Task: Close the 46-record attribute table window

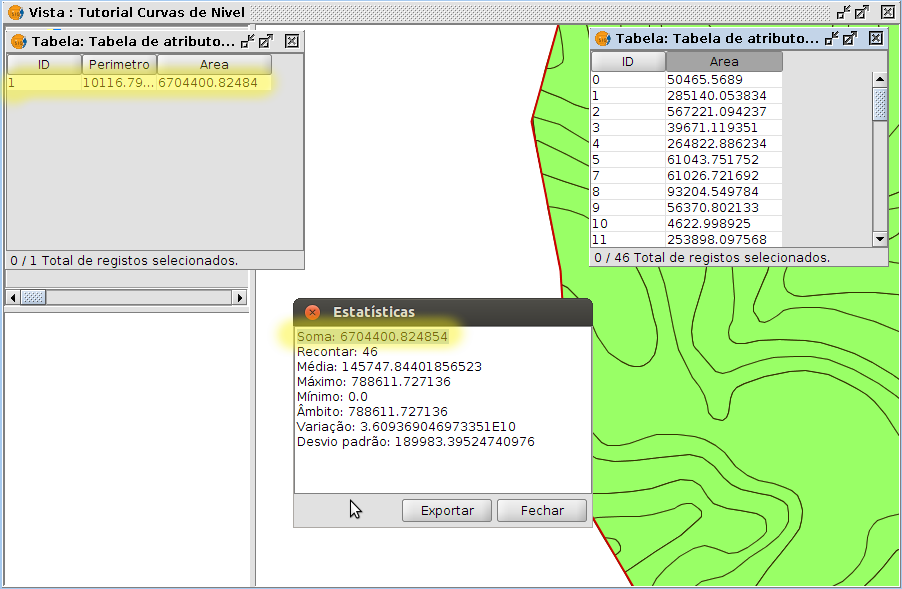Action: tap(875, 38)
